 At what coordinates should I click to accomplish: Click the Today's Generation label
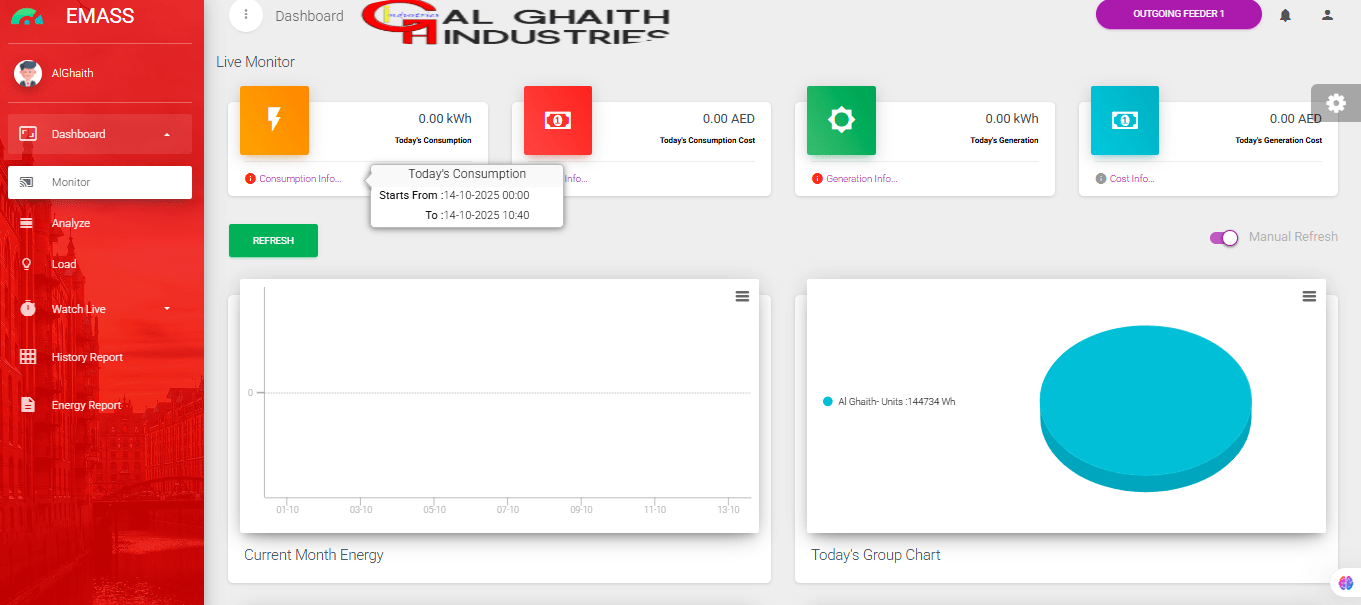[1004, 140]
